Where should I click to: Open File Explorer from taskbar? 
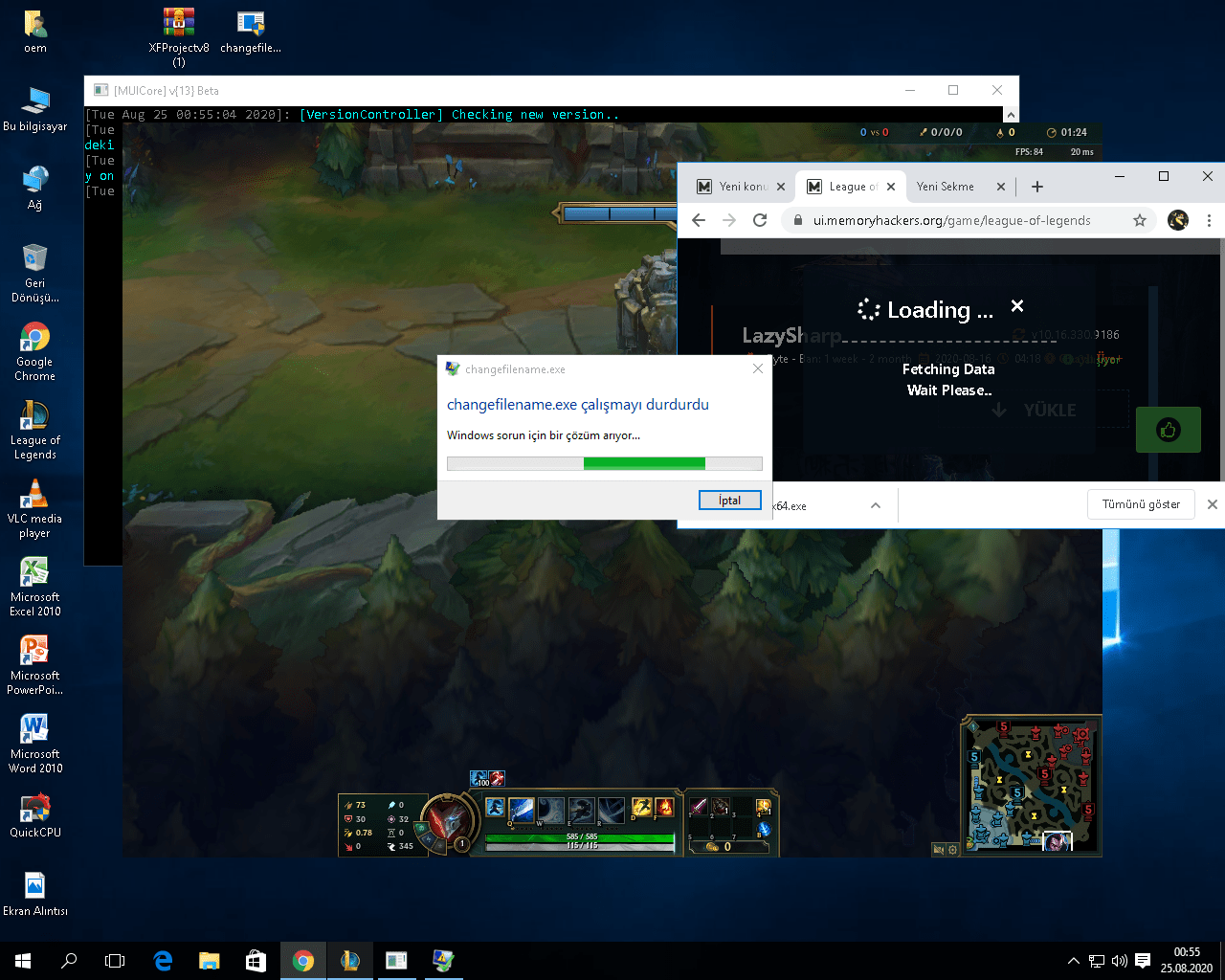(x=209, y=961)
